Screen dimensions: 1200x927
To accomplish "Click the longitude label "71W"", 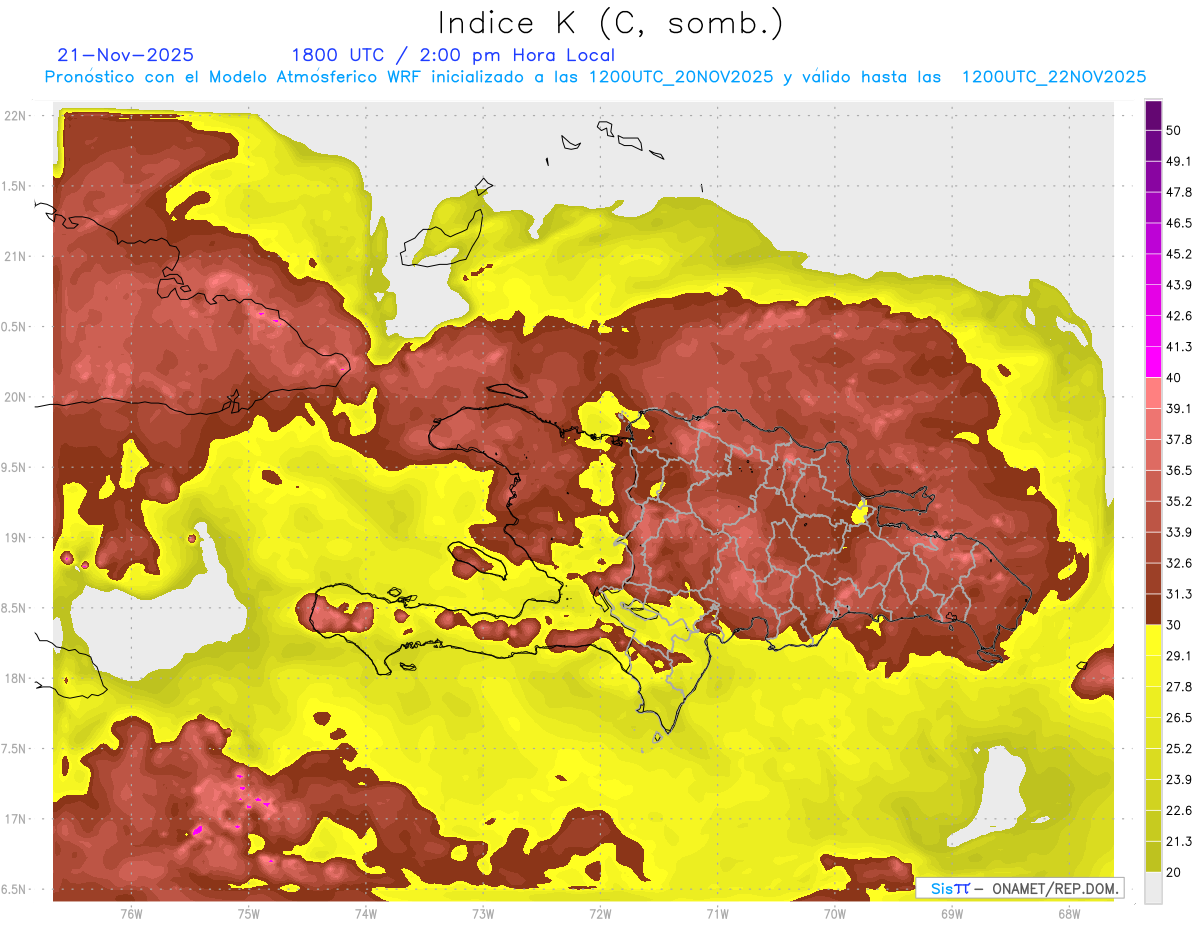I will click(x=717, y=914).
